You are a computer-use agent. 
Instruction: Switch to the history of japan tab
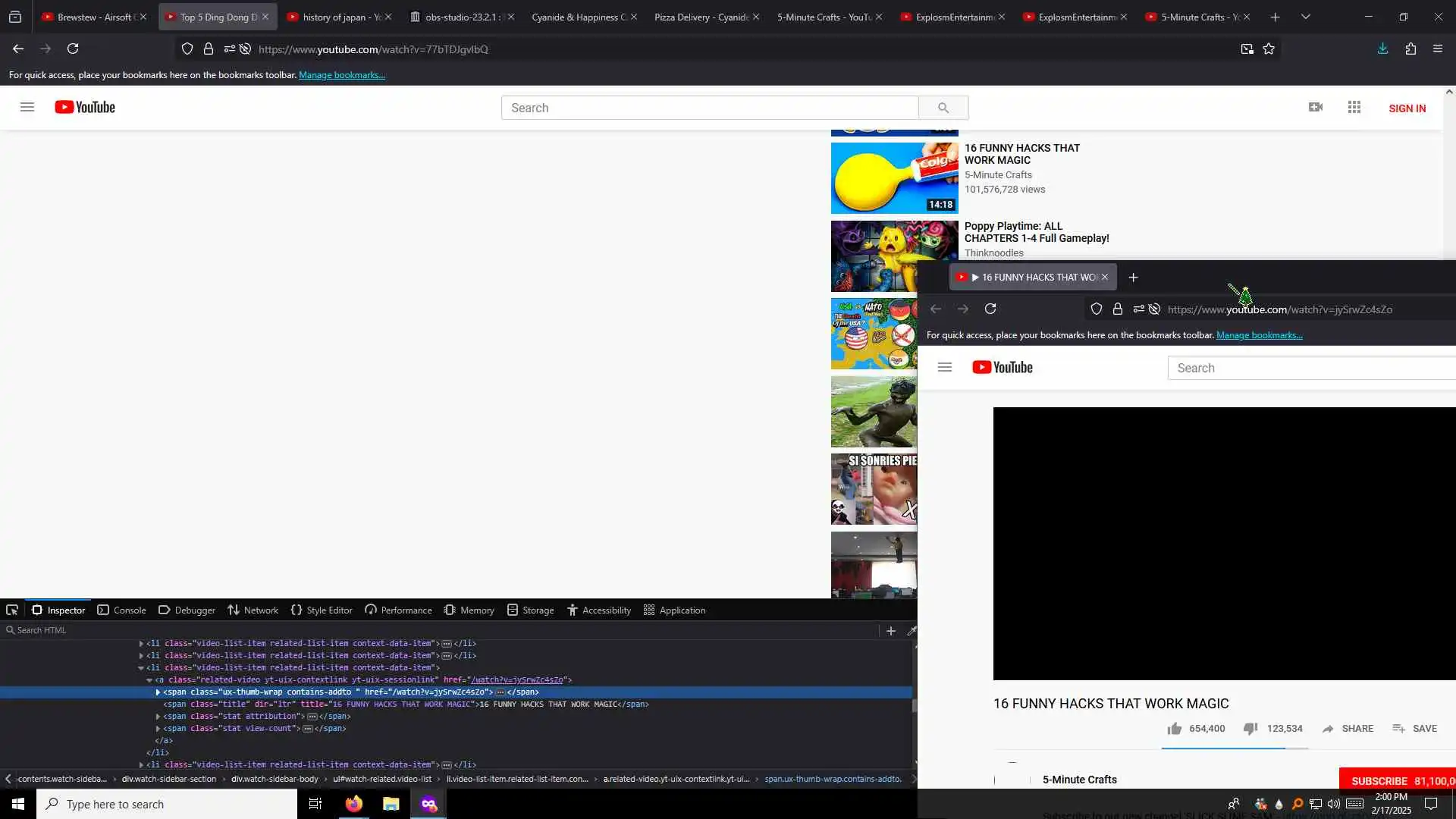point(334,17)
